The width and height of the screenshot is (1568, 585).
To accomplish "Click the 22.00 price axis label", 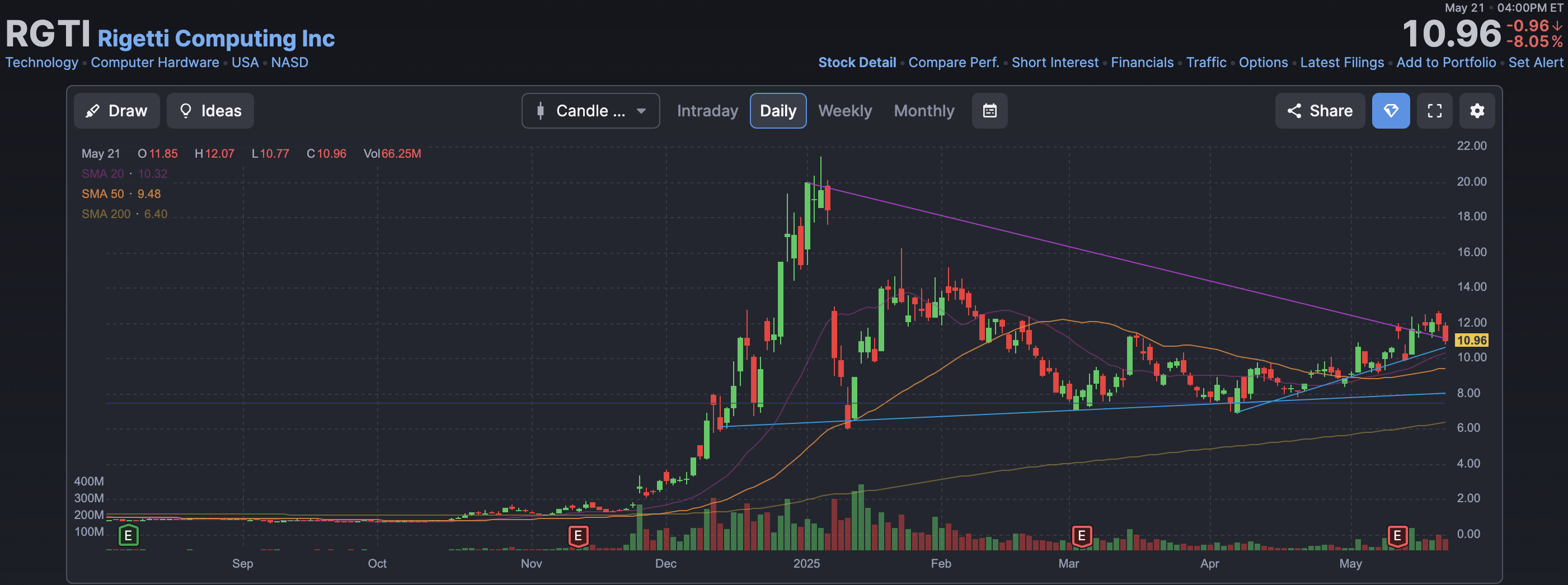I will (x=1471, y=146).
